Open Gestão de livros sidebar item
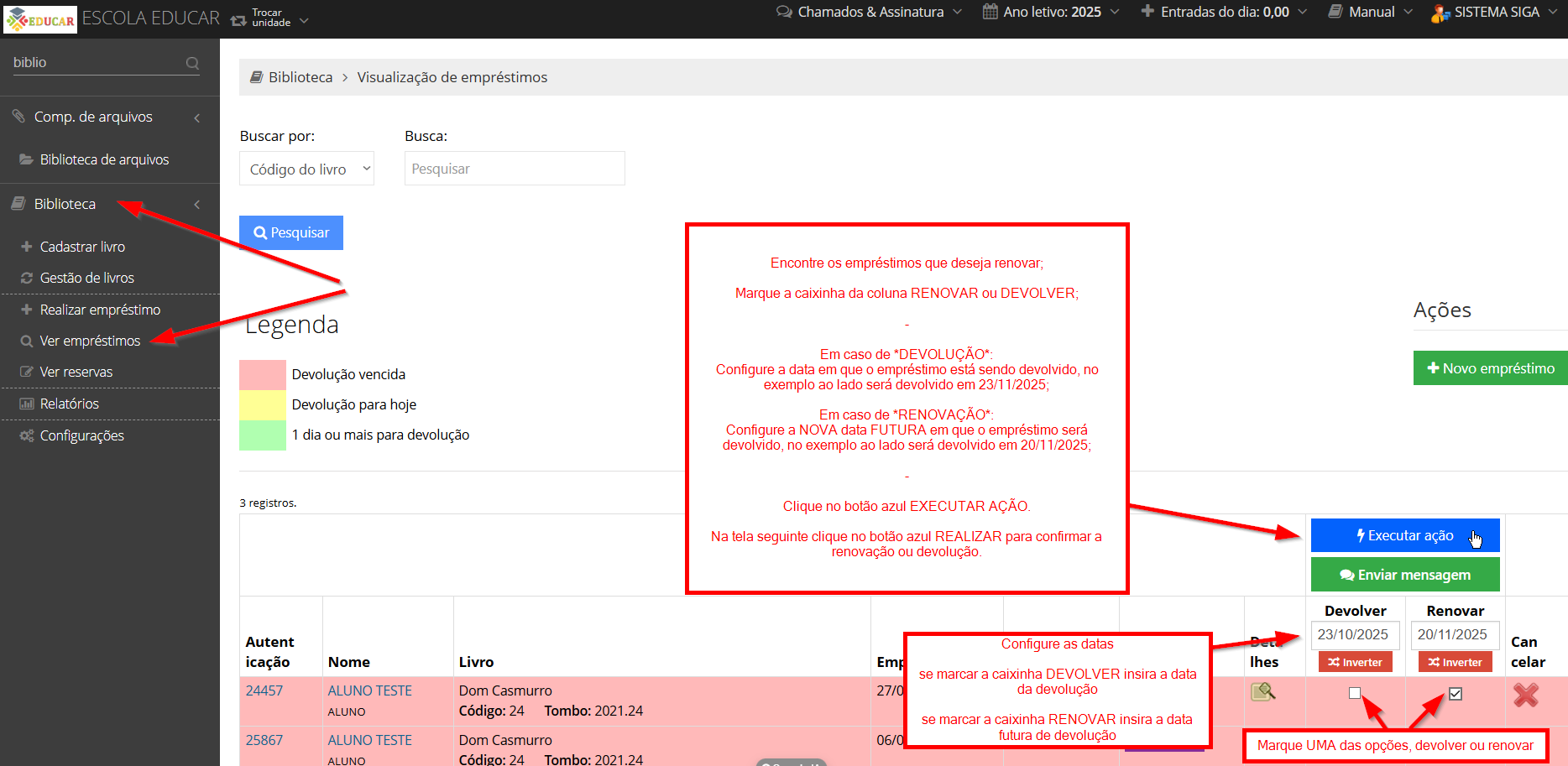1568x766 pixels. click(x=86, y=278)
